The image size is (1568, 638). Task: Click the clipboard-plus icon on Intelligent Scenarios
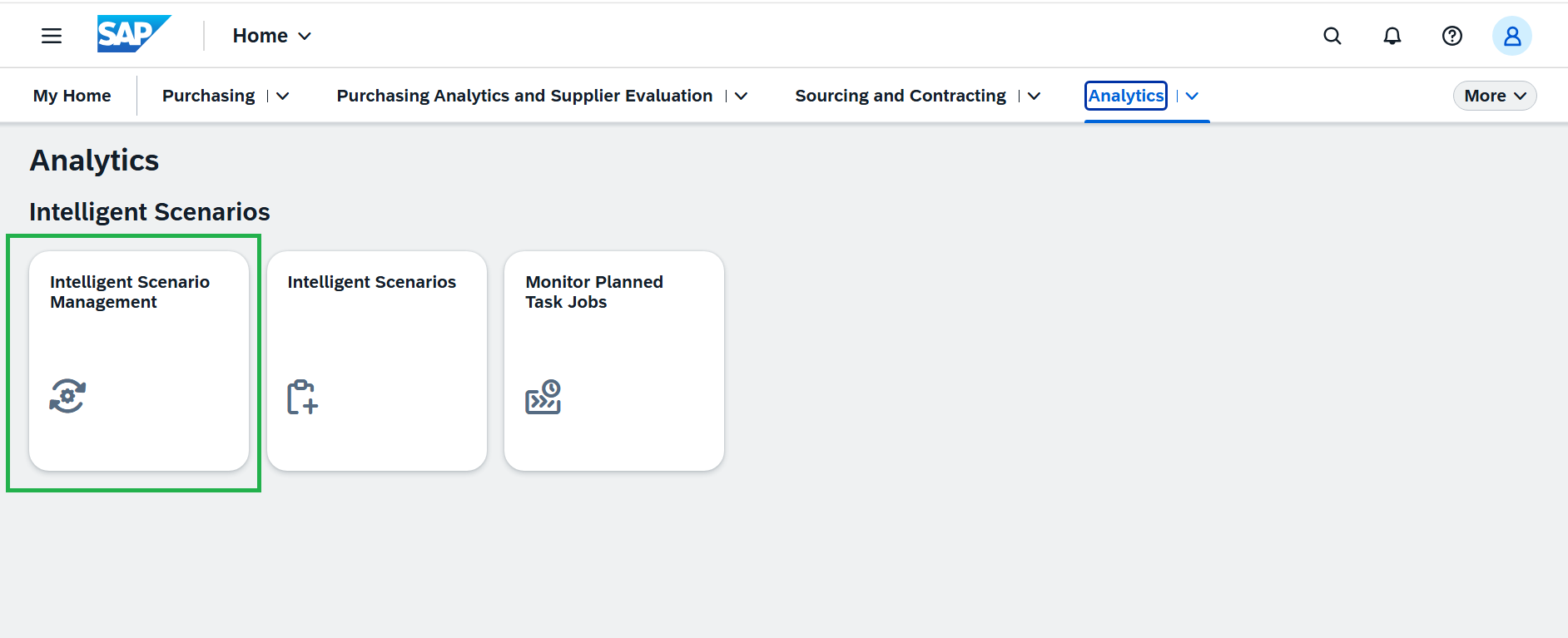click(303, 397)
